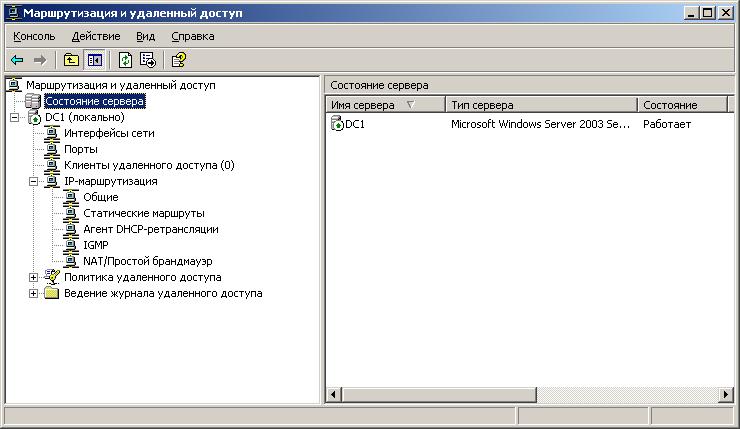Click the DC1 name in server list

coord(355,124)
